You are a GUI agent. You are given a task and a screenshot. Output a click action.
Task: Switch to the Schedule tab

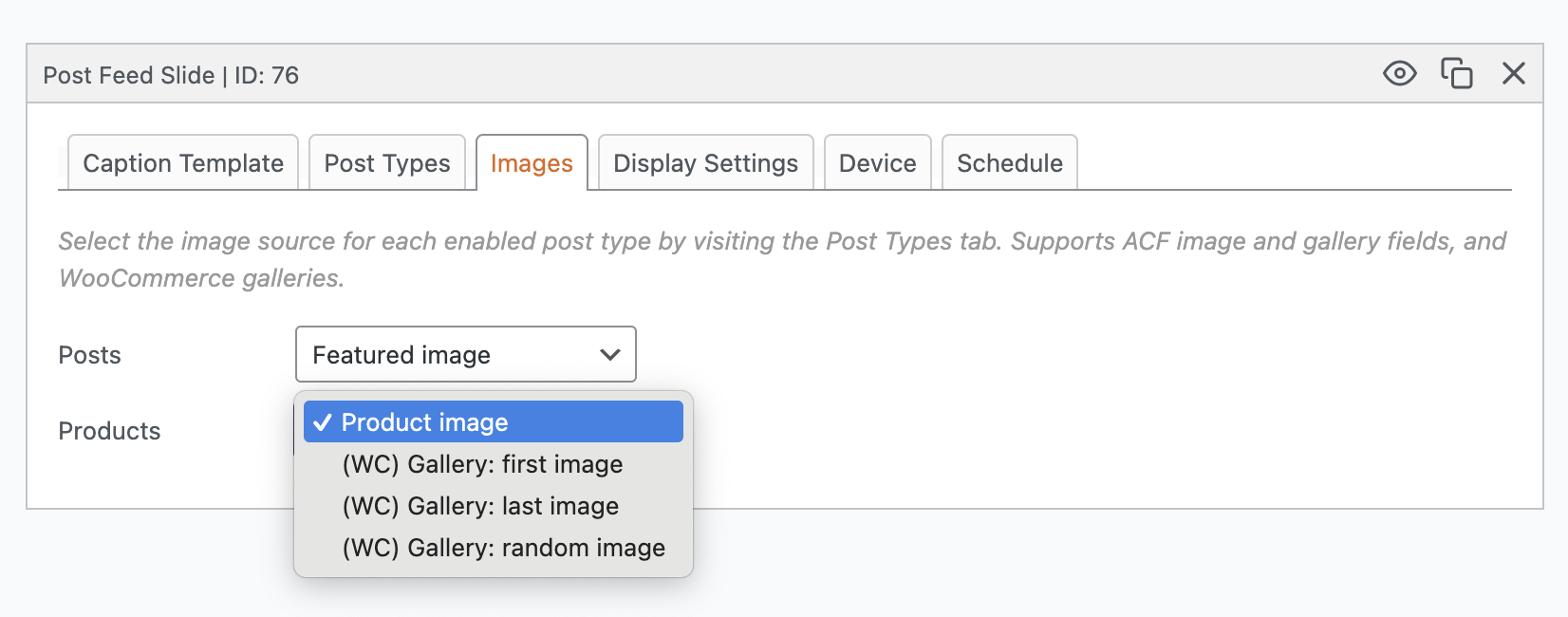1009,163
